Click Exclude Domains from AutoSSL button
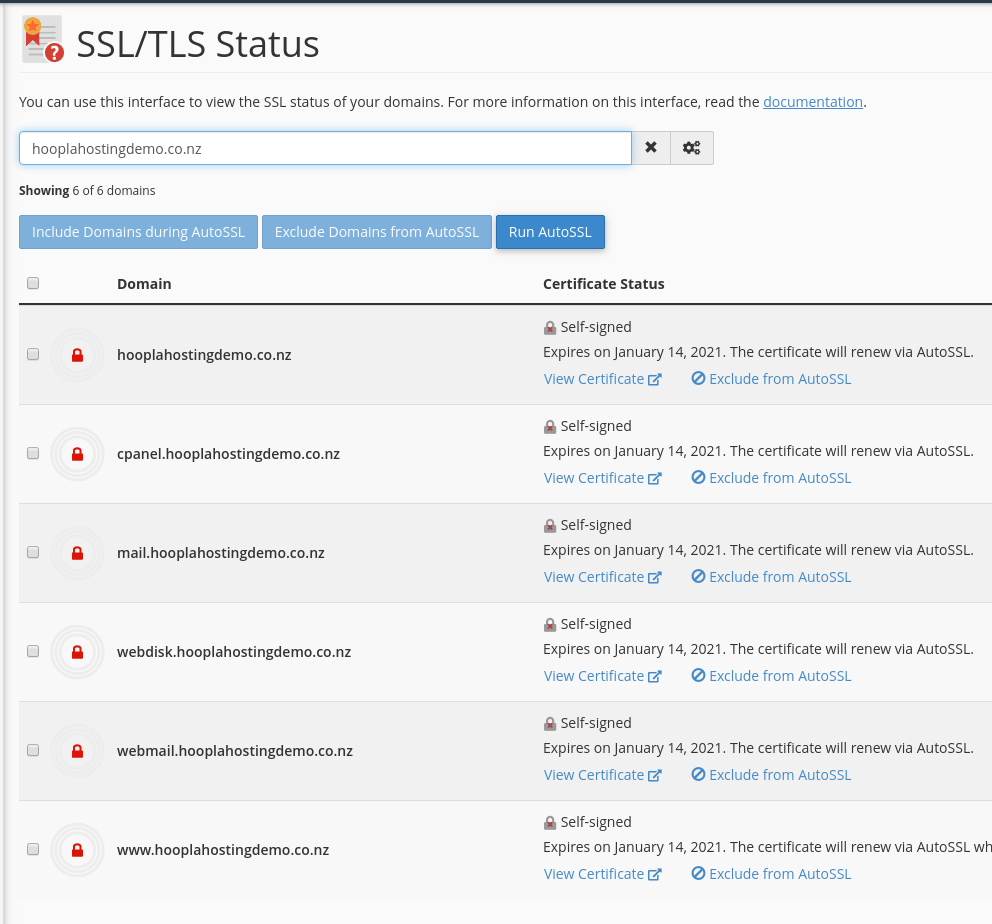 377,232
